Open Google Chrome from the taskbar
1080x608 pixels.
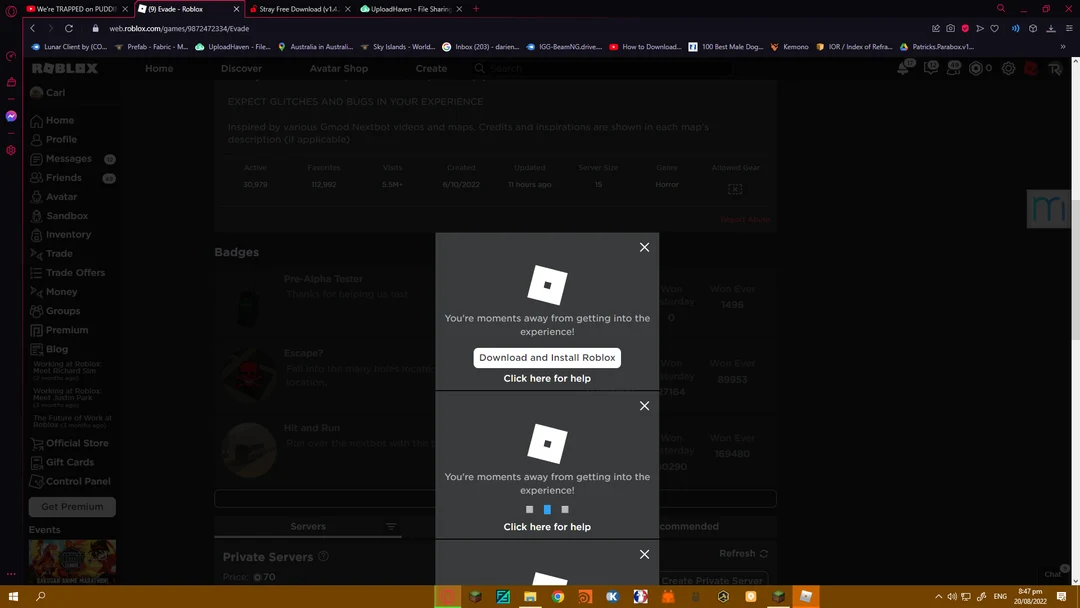tap(557, 596)
